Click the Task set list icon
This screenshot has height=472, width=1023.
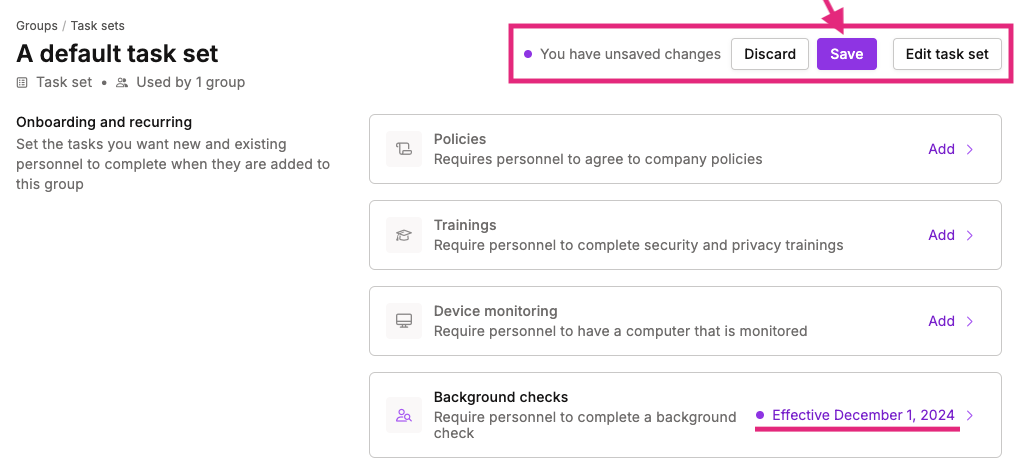coord(22,83)
